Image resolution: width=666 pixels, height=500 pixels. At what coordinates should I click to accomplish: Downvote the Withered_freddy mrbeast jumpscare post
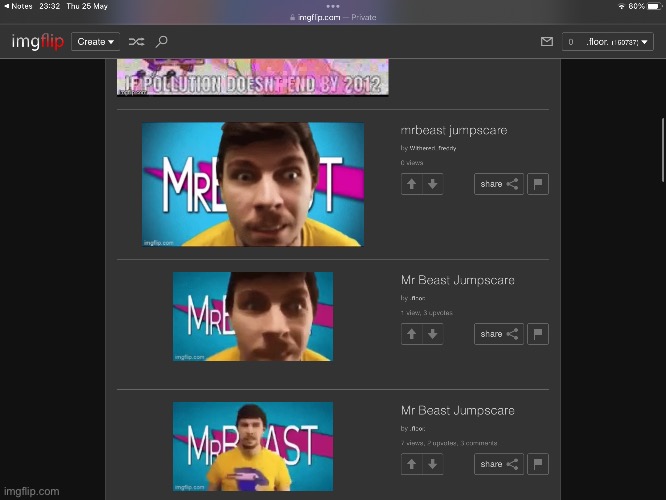pyautogui.click(x=433, y=184)
